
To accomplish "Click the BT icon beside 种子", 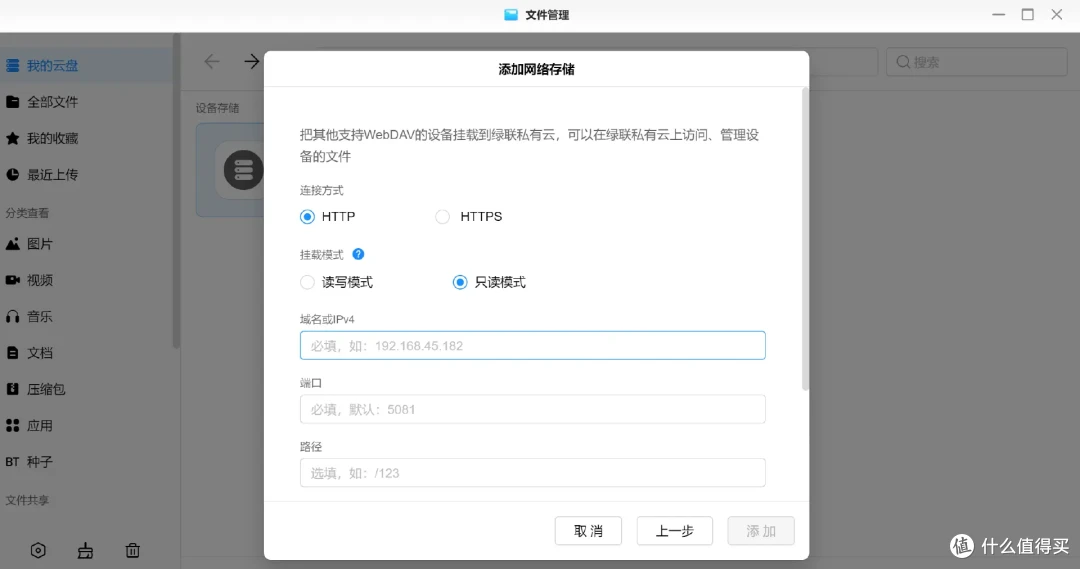I will 12,462.
